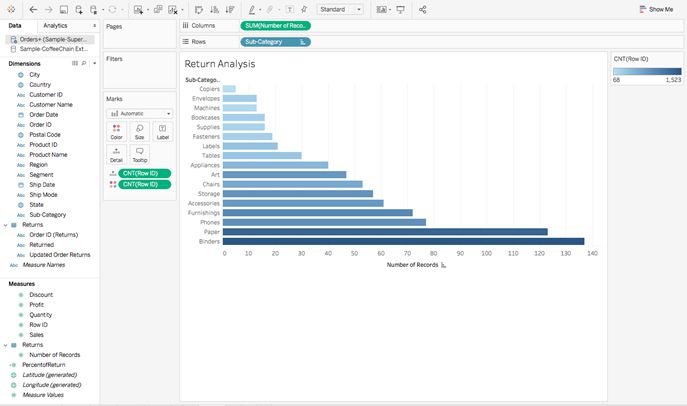Viewport: 687px width, 406px height.
Task: Sort ascending using toolbar icon
Action: (x=214, y=9)
